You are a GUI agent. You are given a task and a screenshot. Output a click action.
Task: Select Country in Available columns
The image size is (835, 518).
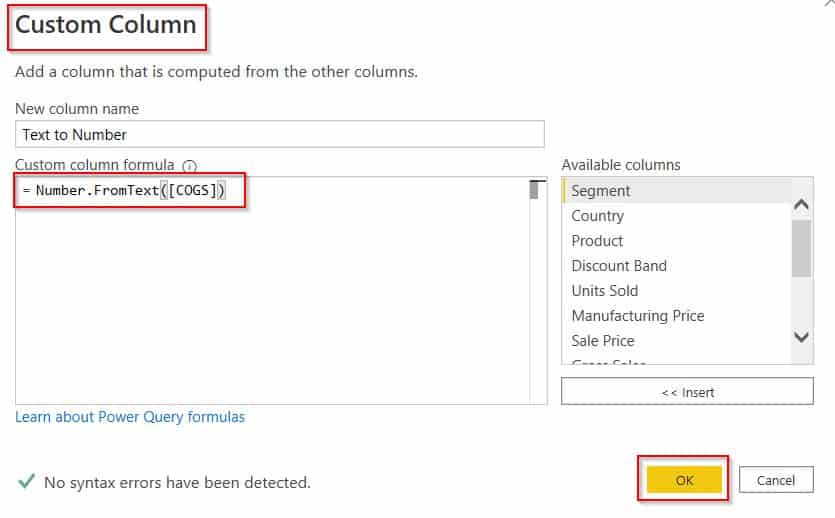click(676, 216)
